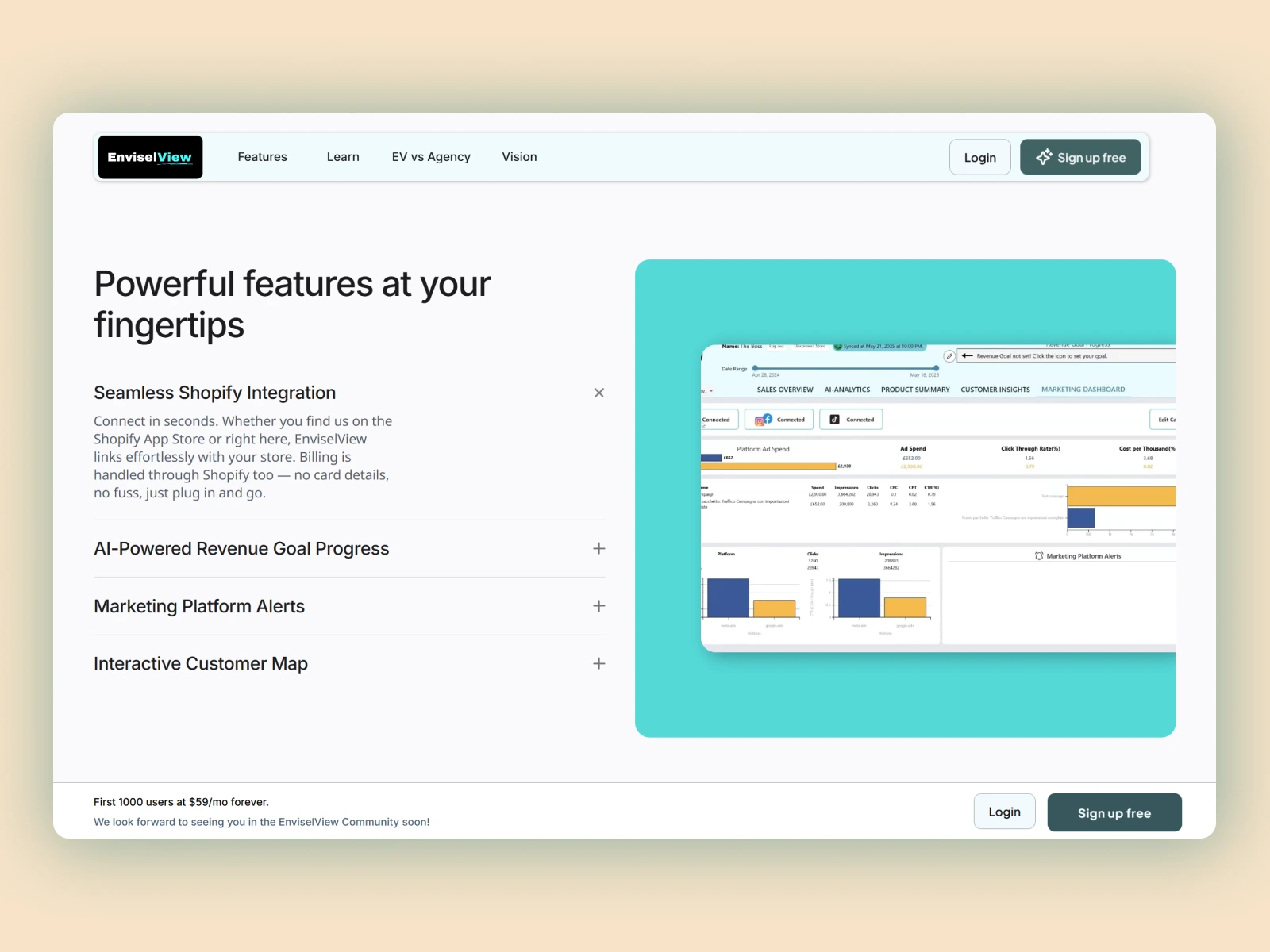
Task: Click the Instagram Facebook Connected button
Action: (x=779, y=420)
